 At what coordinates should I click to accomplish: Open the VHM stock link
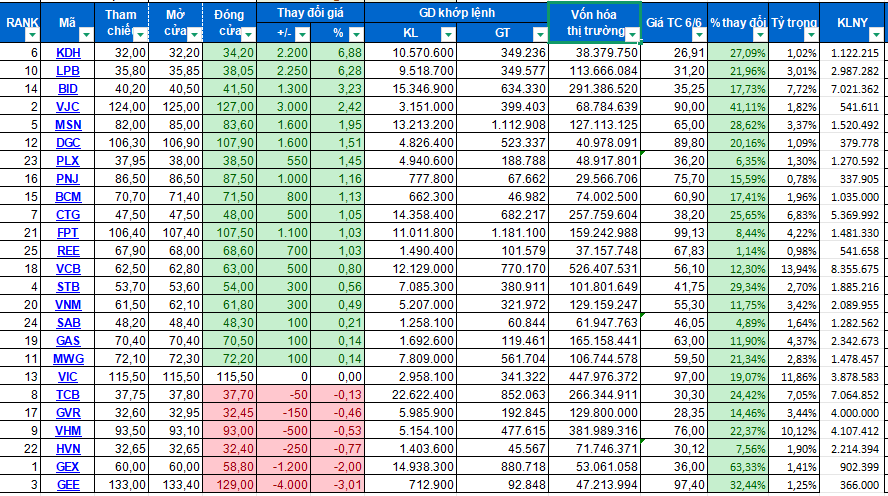(x=68, y=431)
